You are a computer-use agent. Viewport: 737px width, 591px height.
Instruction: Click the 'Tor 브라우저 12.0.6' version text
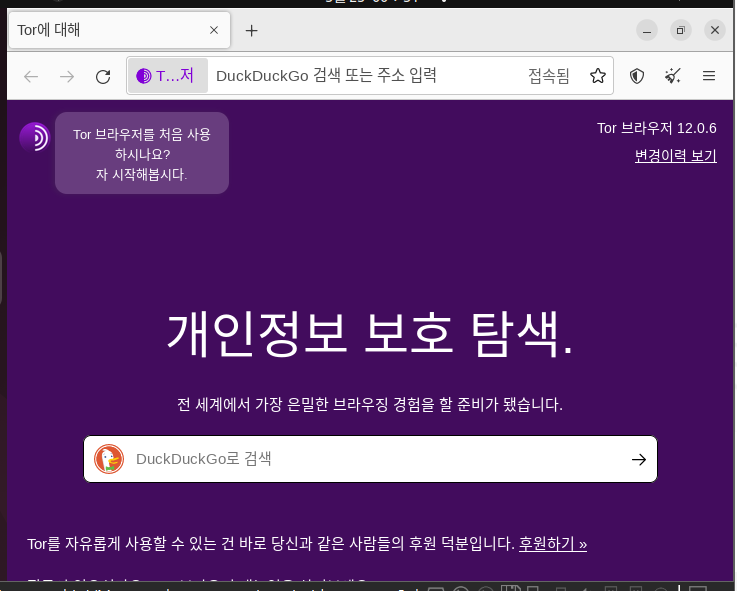tap(657, 128)
